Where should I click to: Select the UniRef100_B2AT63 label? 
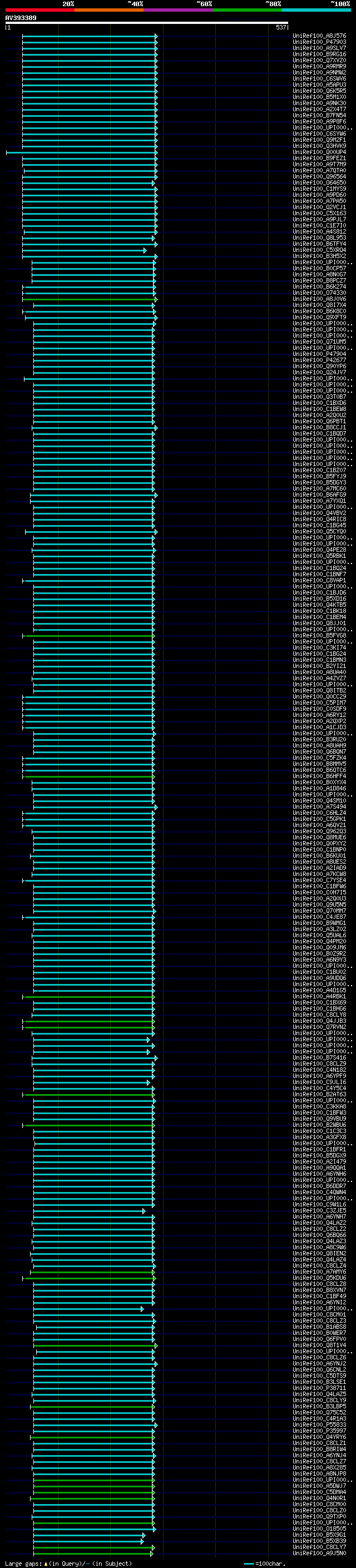point(319,1095)
